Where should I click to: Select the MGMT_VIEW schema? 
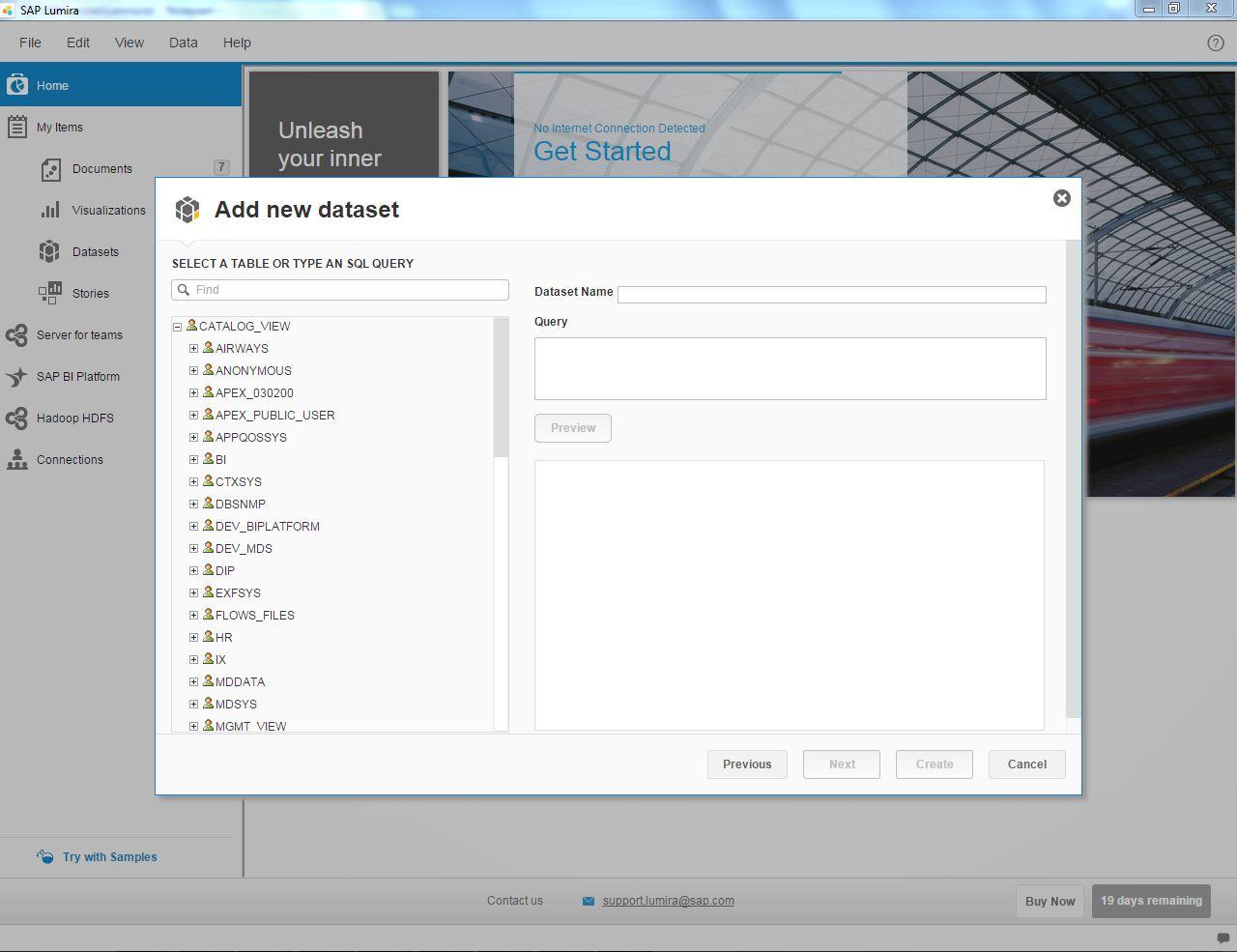coord(250,726)
